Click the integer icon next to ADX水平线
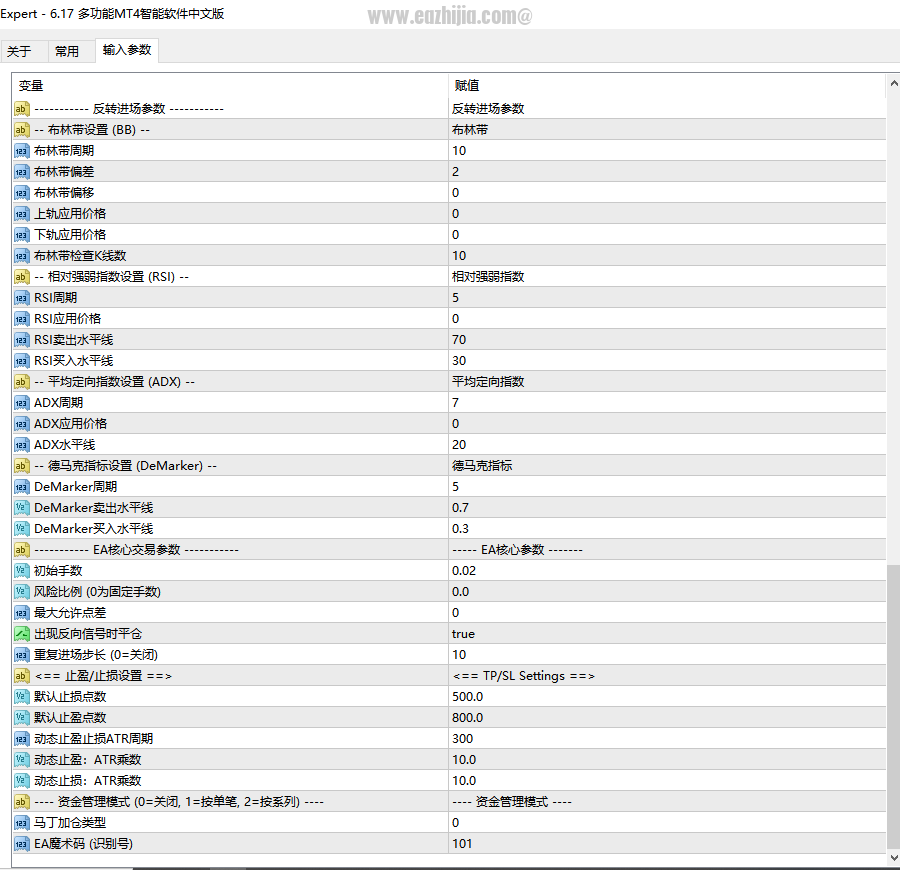This screenshot has width=900, height=870. pyautogui.click(x=21, y=445)
